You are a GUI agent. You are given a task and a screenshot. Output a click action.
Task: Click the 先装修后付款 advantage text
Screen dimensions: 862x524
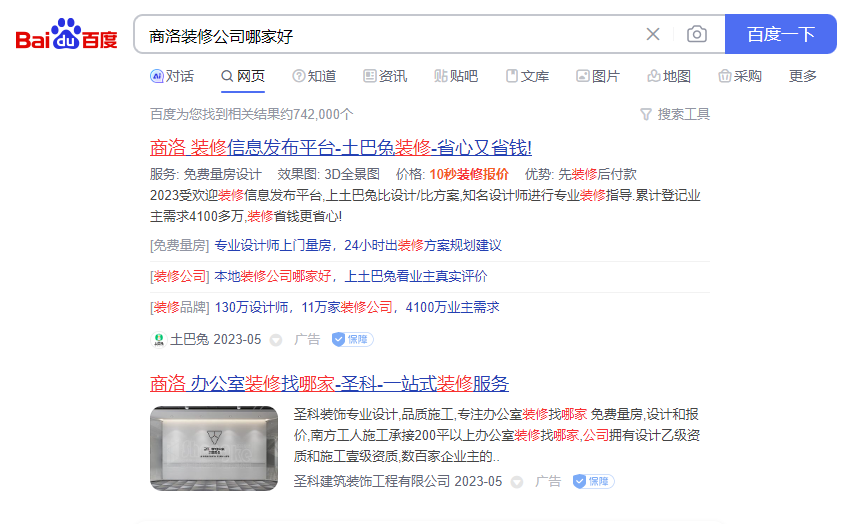tap(597, 174)
